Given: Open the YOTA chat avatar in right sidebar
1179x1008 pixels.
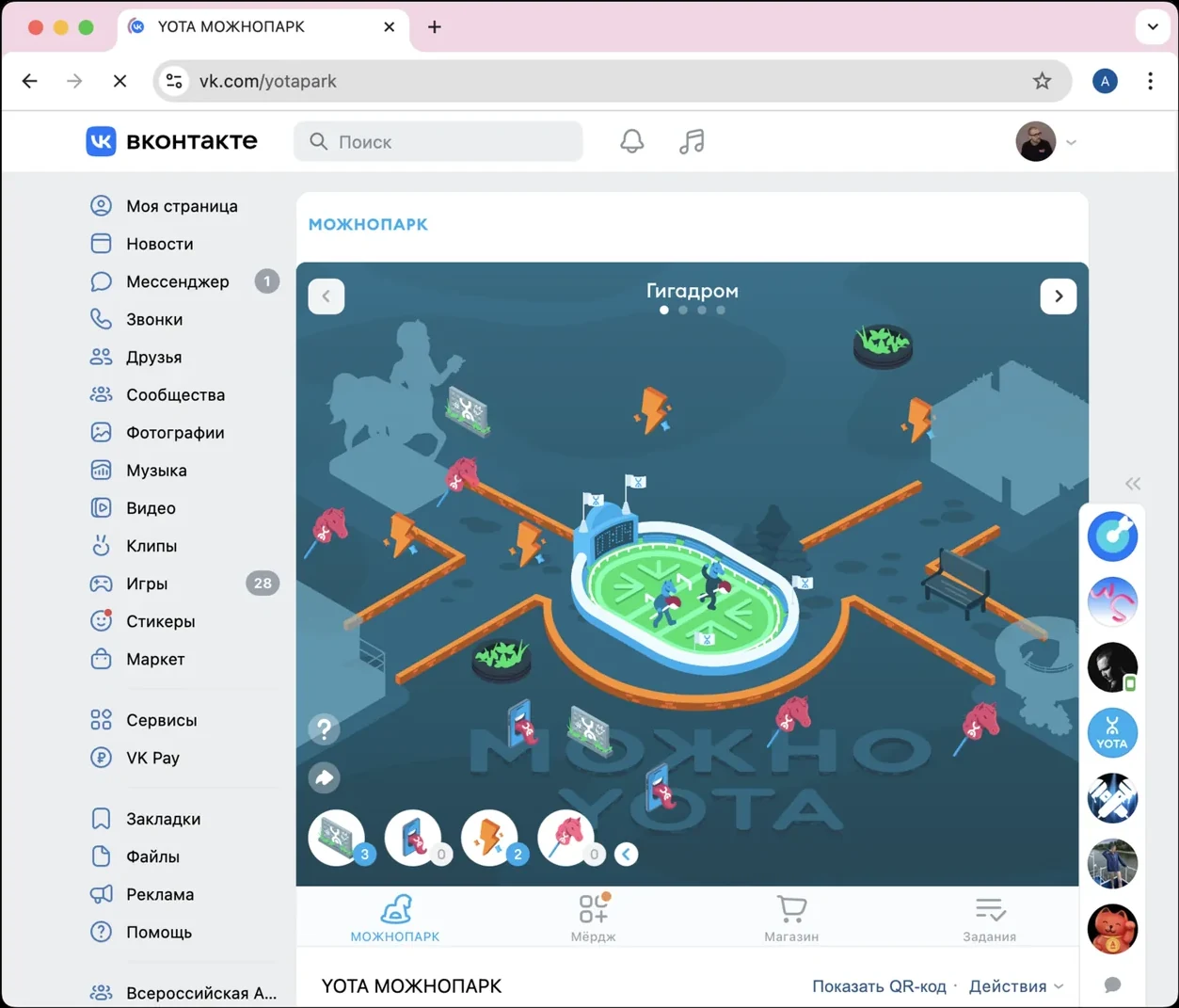Looking at the screenshot, I should pos(1112,732).
